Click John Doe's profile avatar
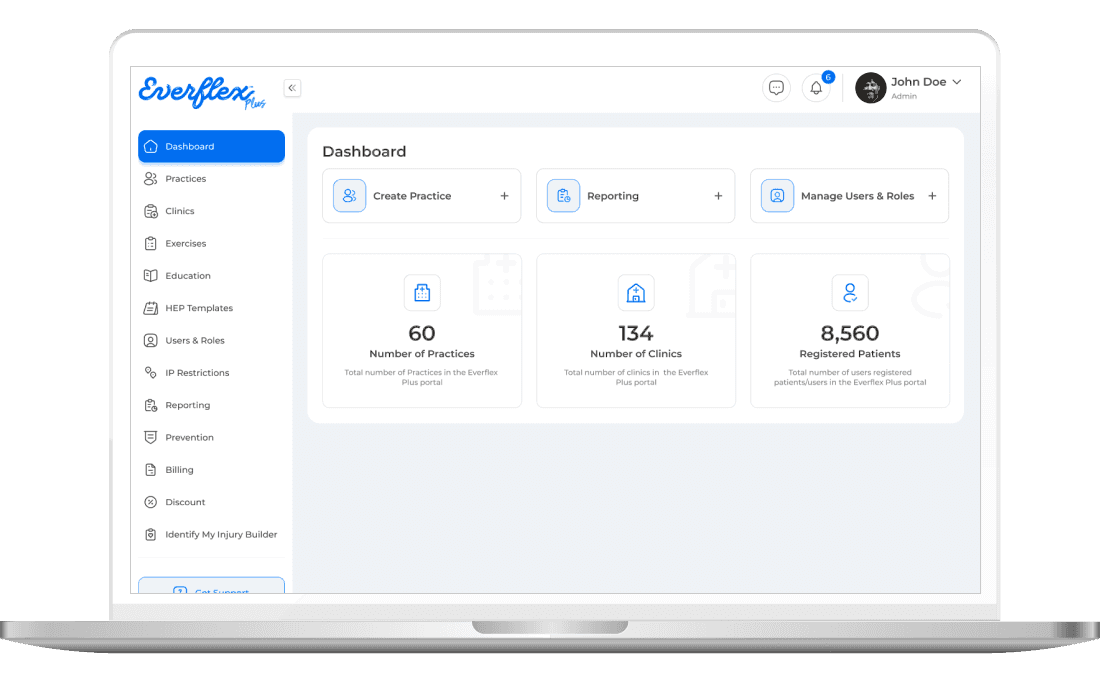This screenshot has height=700, width=1100. (x=871, y=88)
